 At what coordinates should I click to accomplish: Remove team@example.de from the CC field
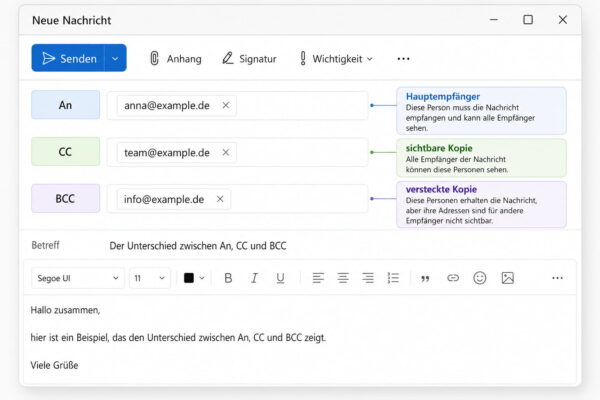point(226,152)
